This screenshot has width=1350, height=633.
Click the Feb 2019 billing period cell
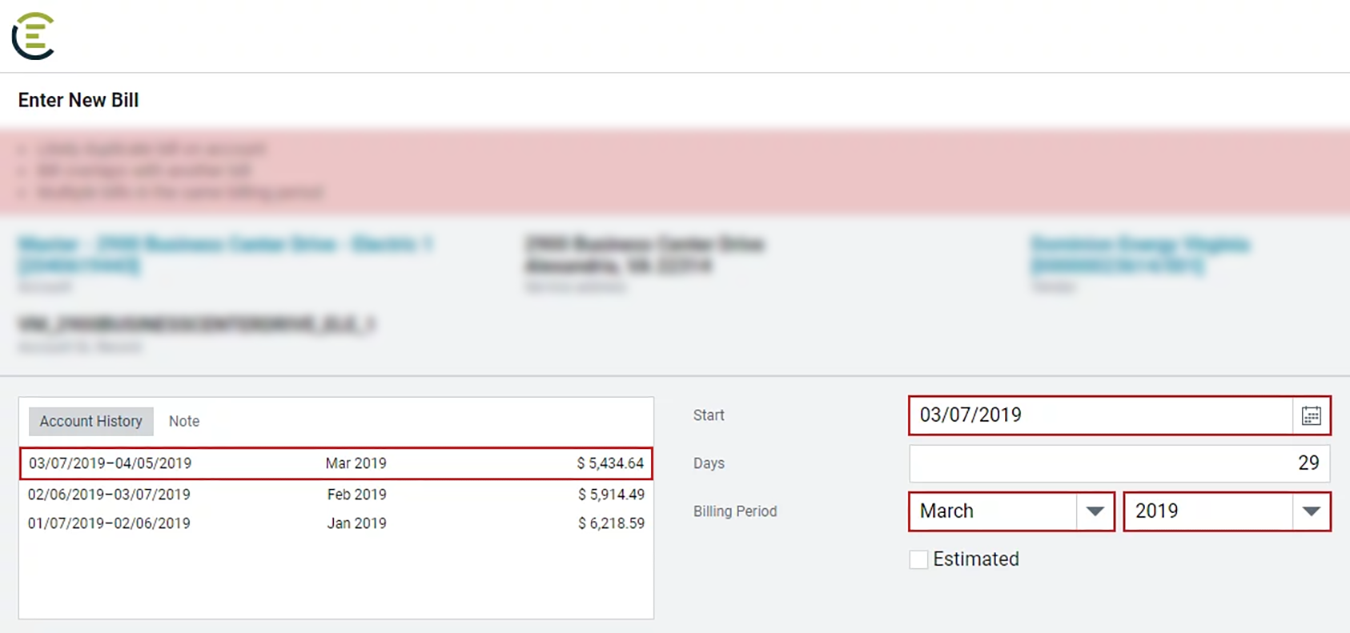(x=357, y=494)
